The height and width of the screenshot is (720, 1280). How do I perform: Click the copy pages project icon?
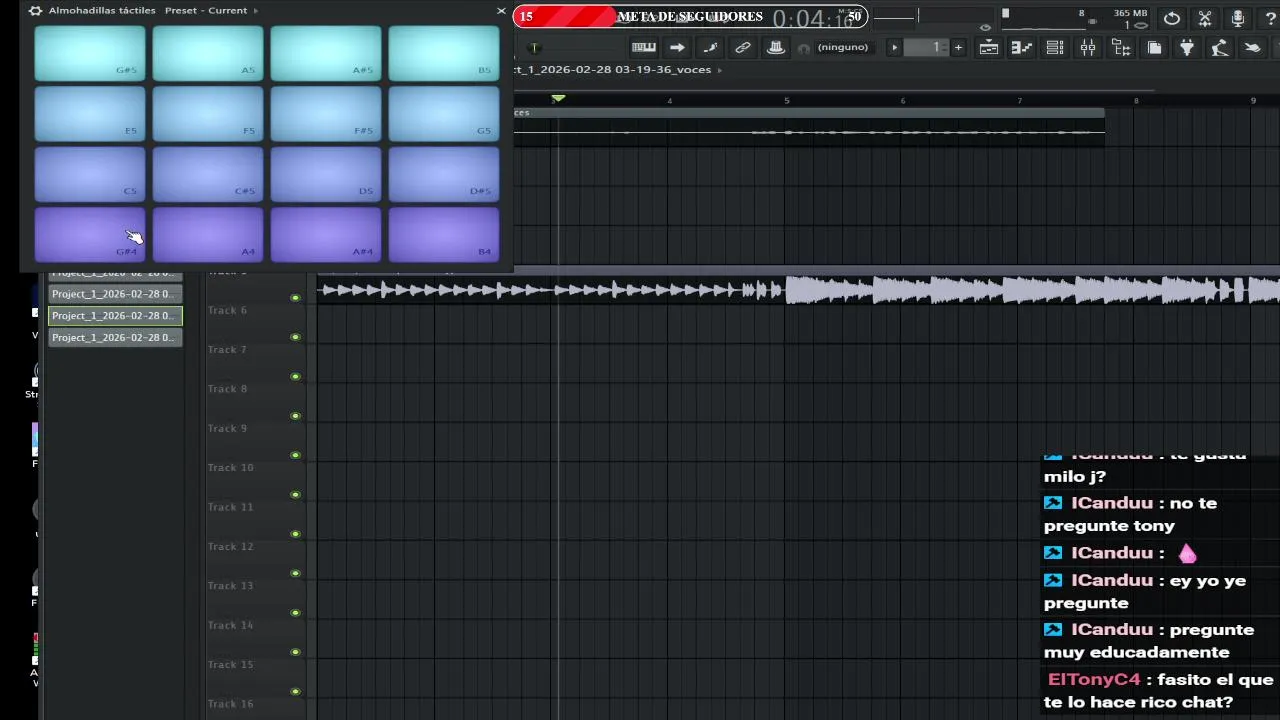tap(1154, 47)
